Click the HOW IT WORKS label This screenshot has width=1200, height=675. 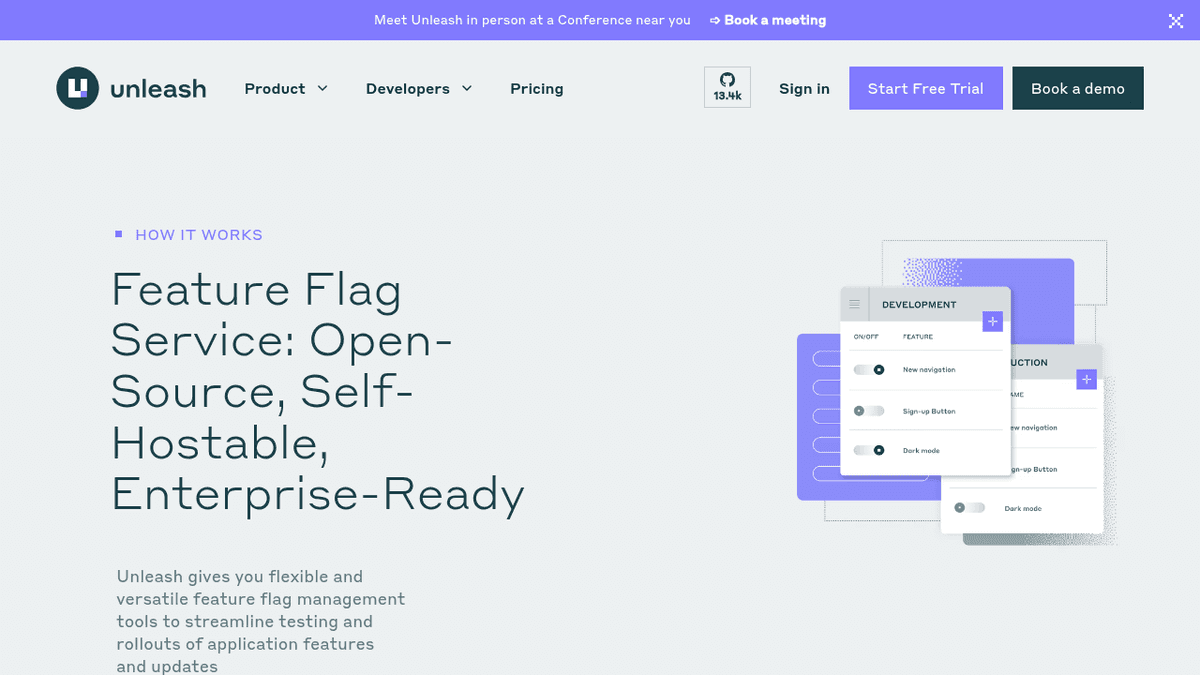[x=199, y=235]
